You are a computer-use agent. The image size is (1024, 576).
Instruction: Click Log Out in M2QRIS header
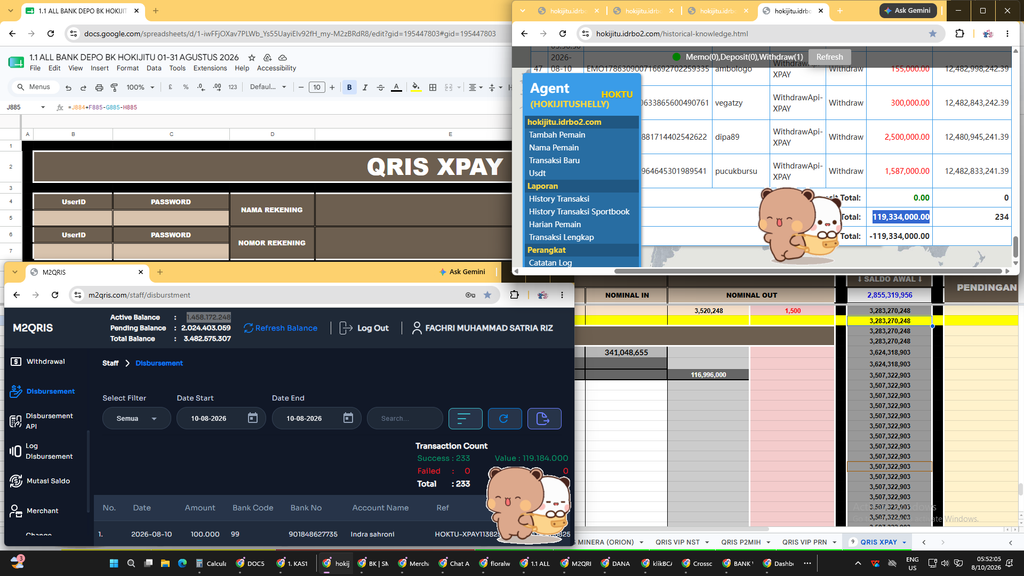364,328
